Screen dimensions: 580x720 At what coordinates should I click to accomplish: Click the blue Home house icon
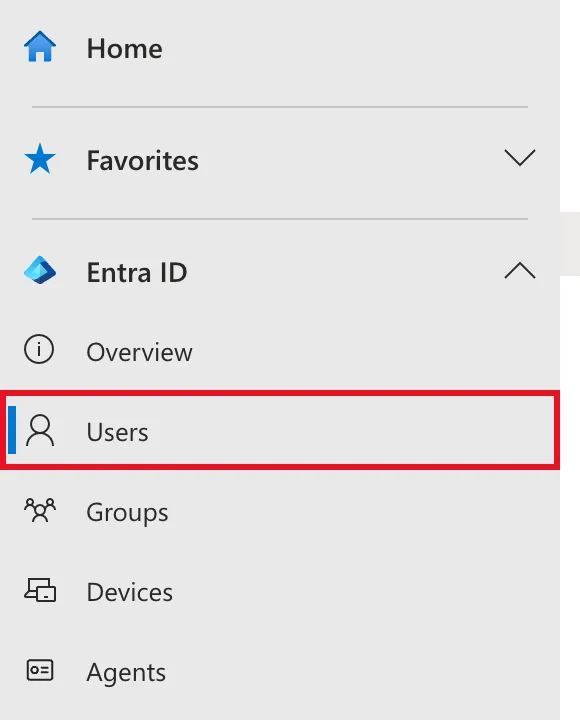pyautogui.click(x=40, y=46)
